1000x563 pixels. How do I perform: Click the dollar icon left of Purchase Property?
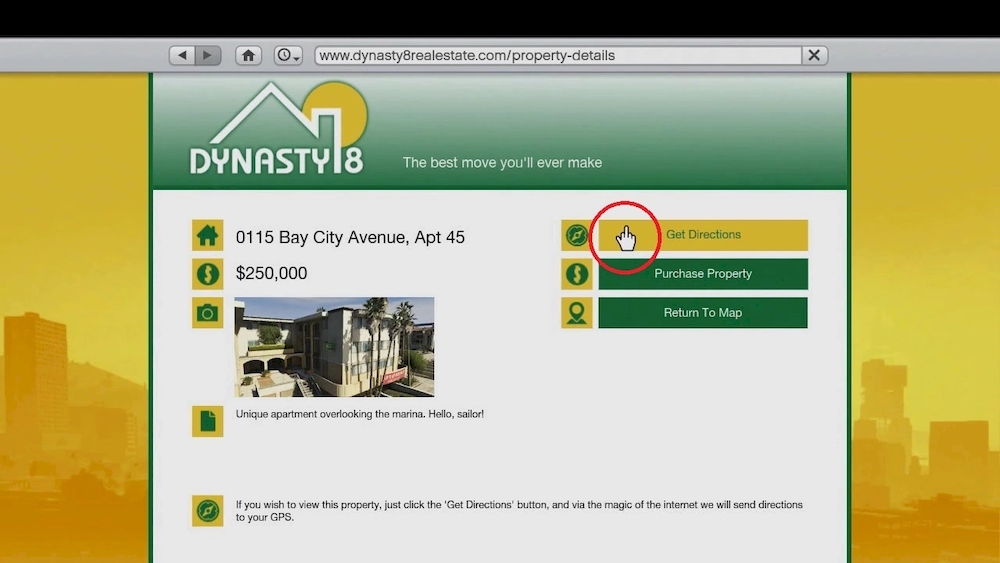coord(576,274)
